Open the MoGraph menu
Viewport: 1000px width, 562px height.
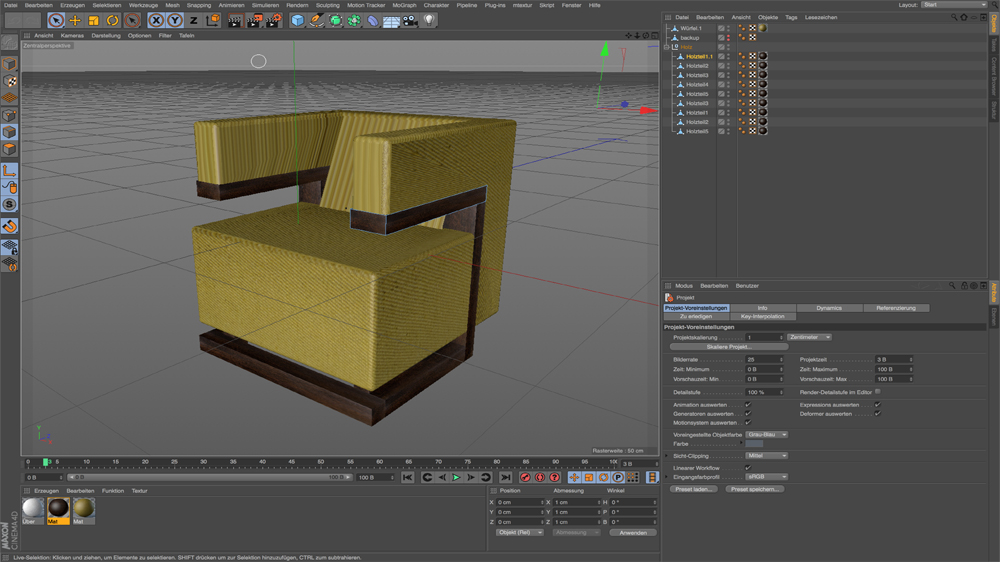pos(404,5)
